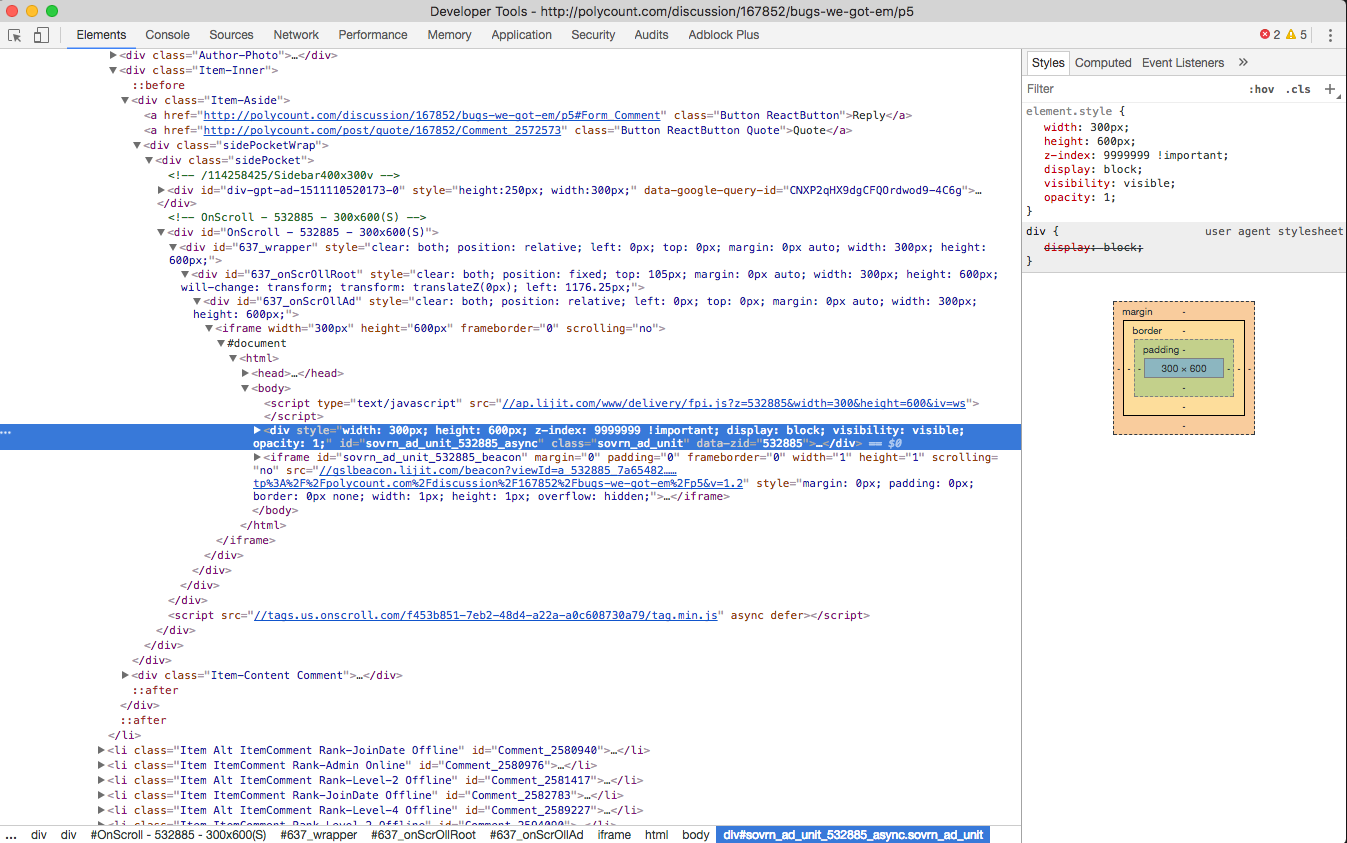Collapse the Item-Aside div node
The width and height of the screenshot is (1347, 843).
(x=126, y=100)
